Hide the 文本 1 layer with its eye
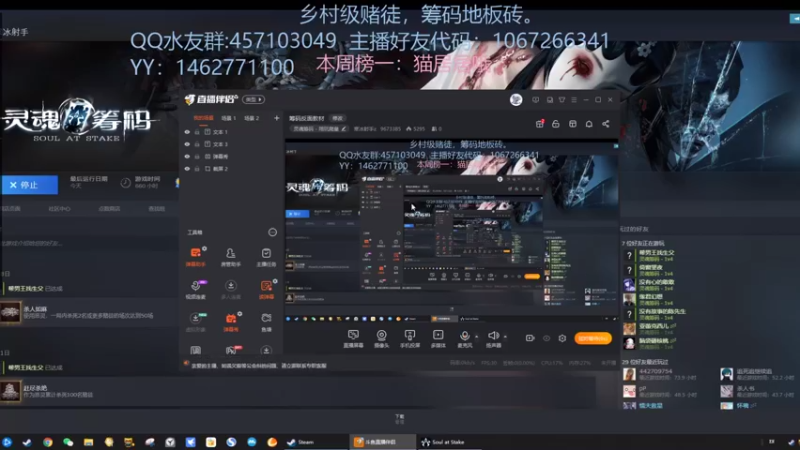Viewport: 800px width, 450px height. pos(187,132)
